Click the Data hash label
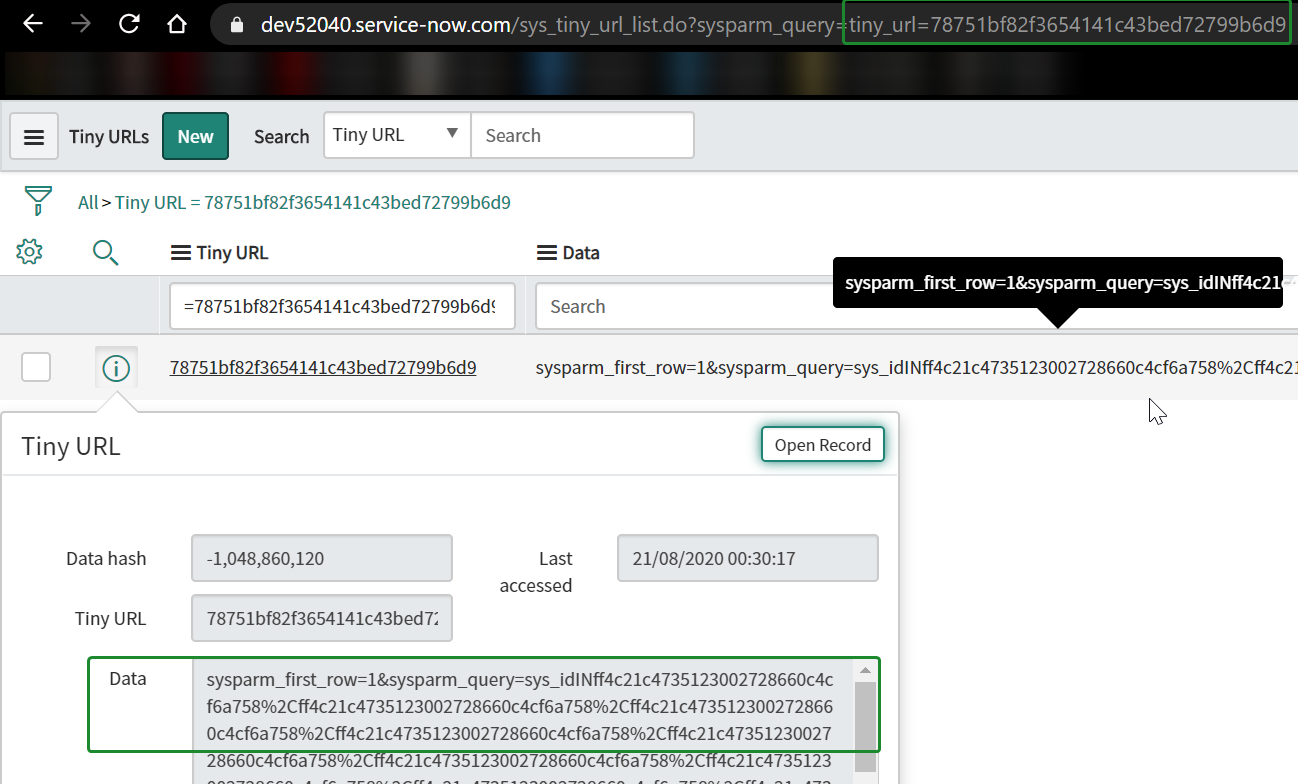1298x784 pixels. click(106, 559)
